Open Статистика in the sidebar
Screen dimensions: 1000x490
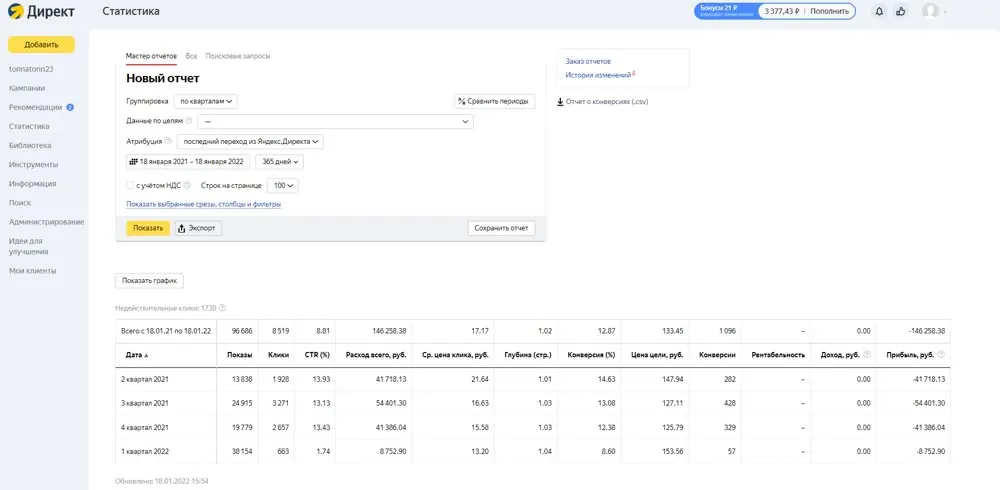29,126
